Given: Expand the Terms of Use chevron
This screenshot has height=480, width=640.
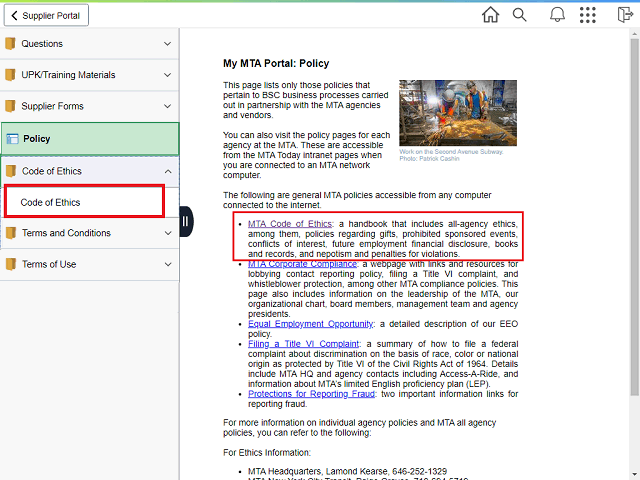Looking at the screenshot, I should pyautogui.click(x=168, y=264).
